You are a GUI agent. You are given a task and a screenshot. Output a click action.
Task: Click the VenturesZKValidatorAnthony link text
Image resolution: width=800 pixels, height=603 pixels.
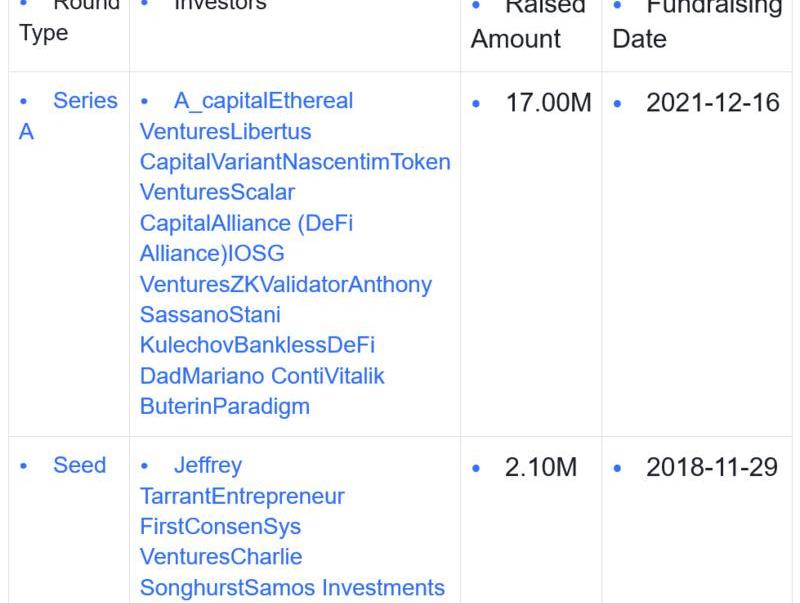286,284
